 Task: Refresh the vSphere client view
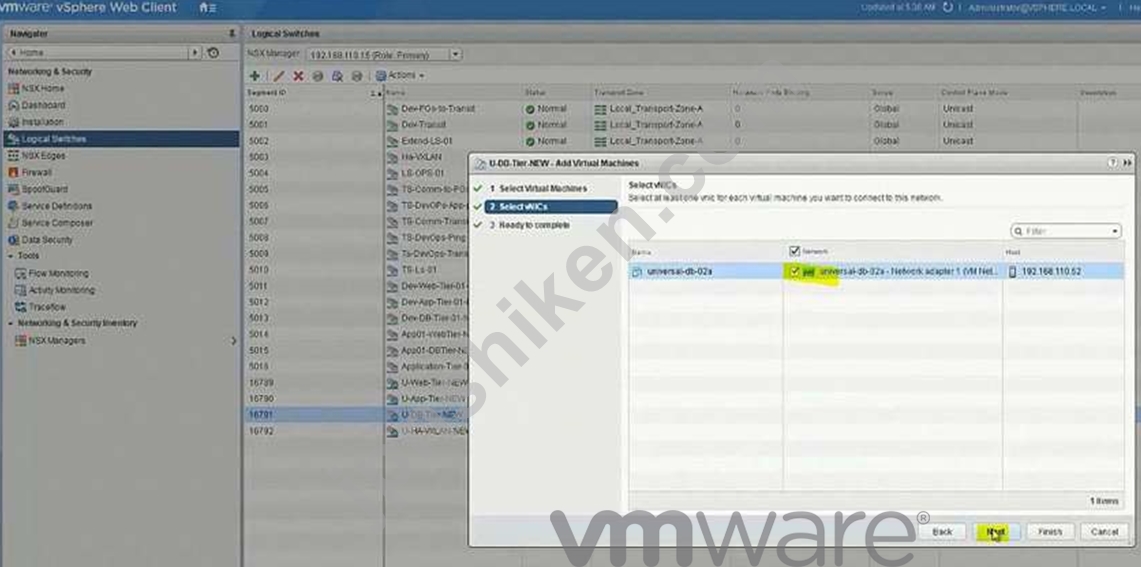point(947,7)
